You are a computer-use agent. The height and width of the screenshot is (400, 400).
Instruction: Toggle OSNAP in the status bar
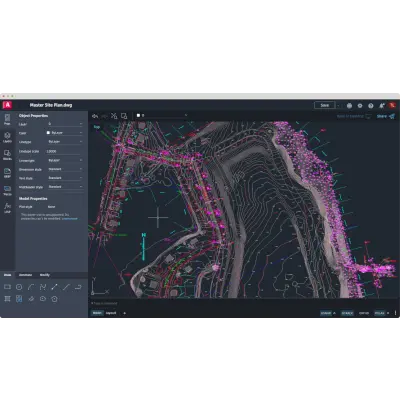tap(326, 313)
